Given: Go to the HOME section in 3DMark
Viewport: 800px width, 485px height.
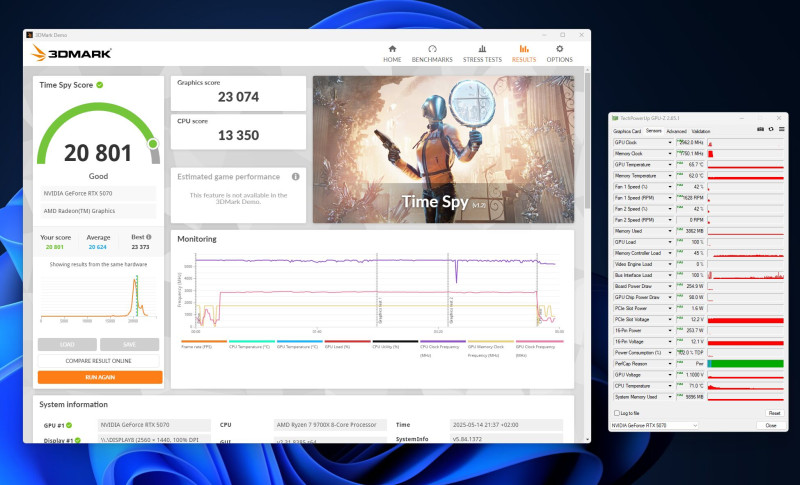Looking at the screenshot, I should click(x=392, y=53).
